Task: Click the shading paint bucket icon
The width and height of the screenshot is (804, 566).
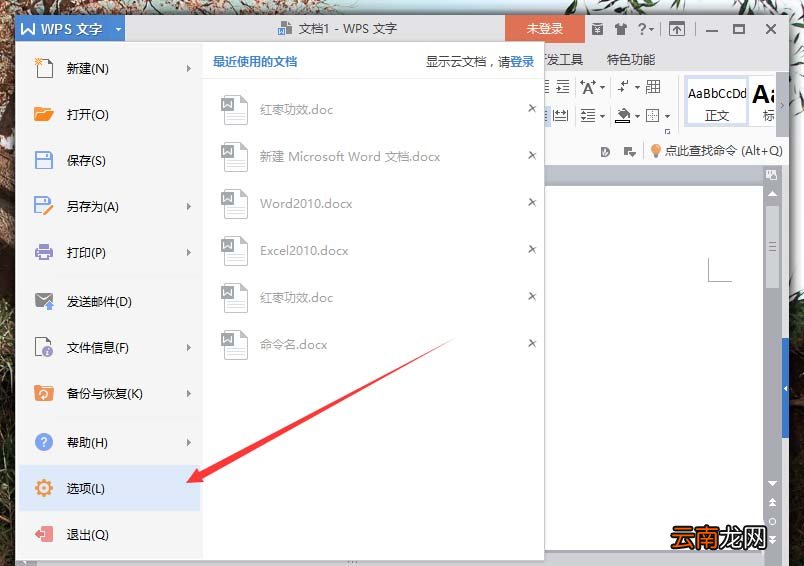Action: (x=622, y=116)
